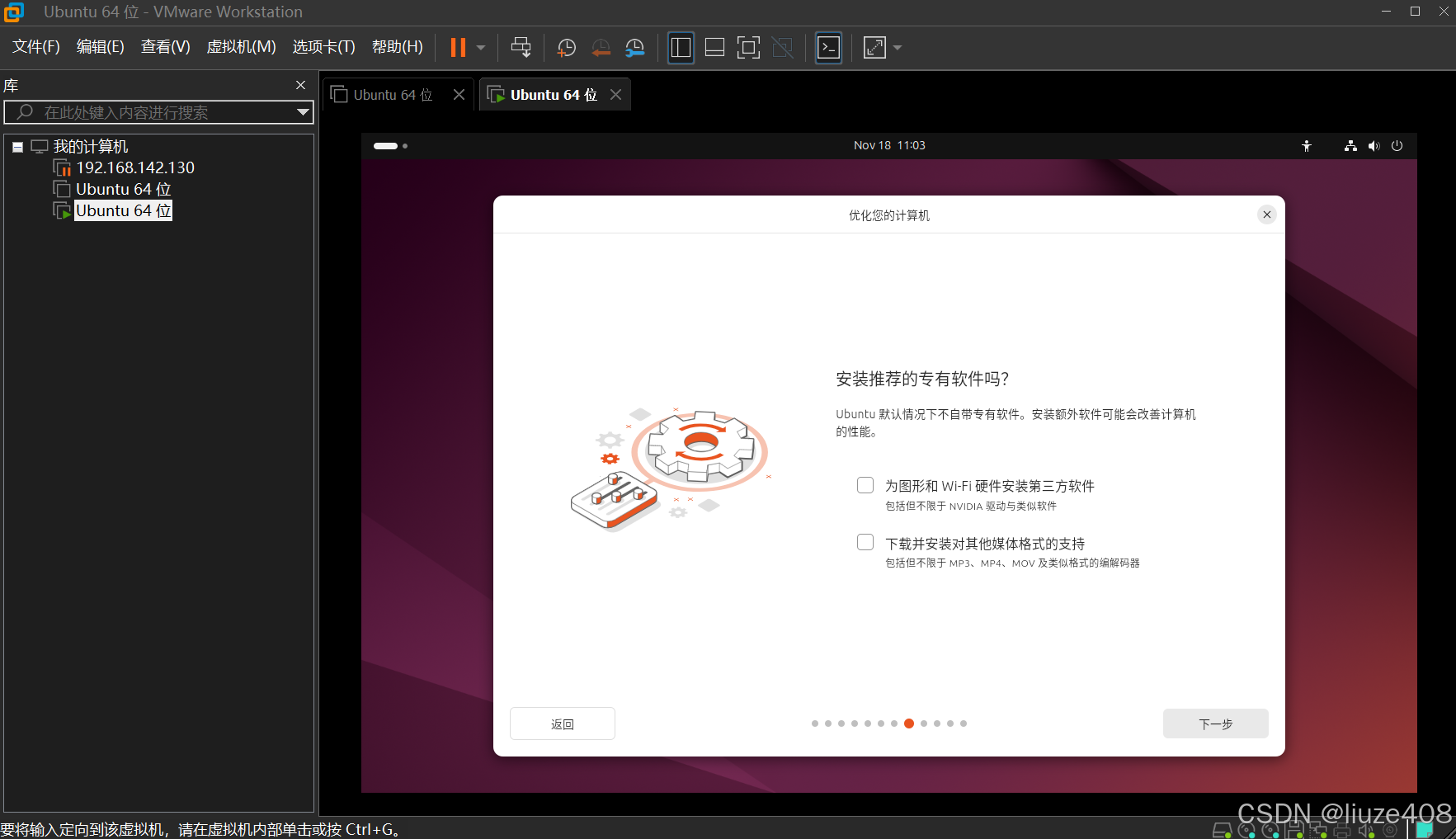Click the library search input field
1456x839 pixels.
pyautogui.click(x=157, y=112)
